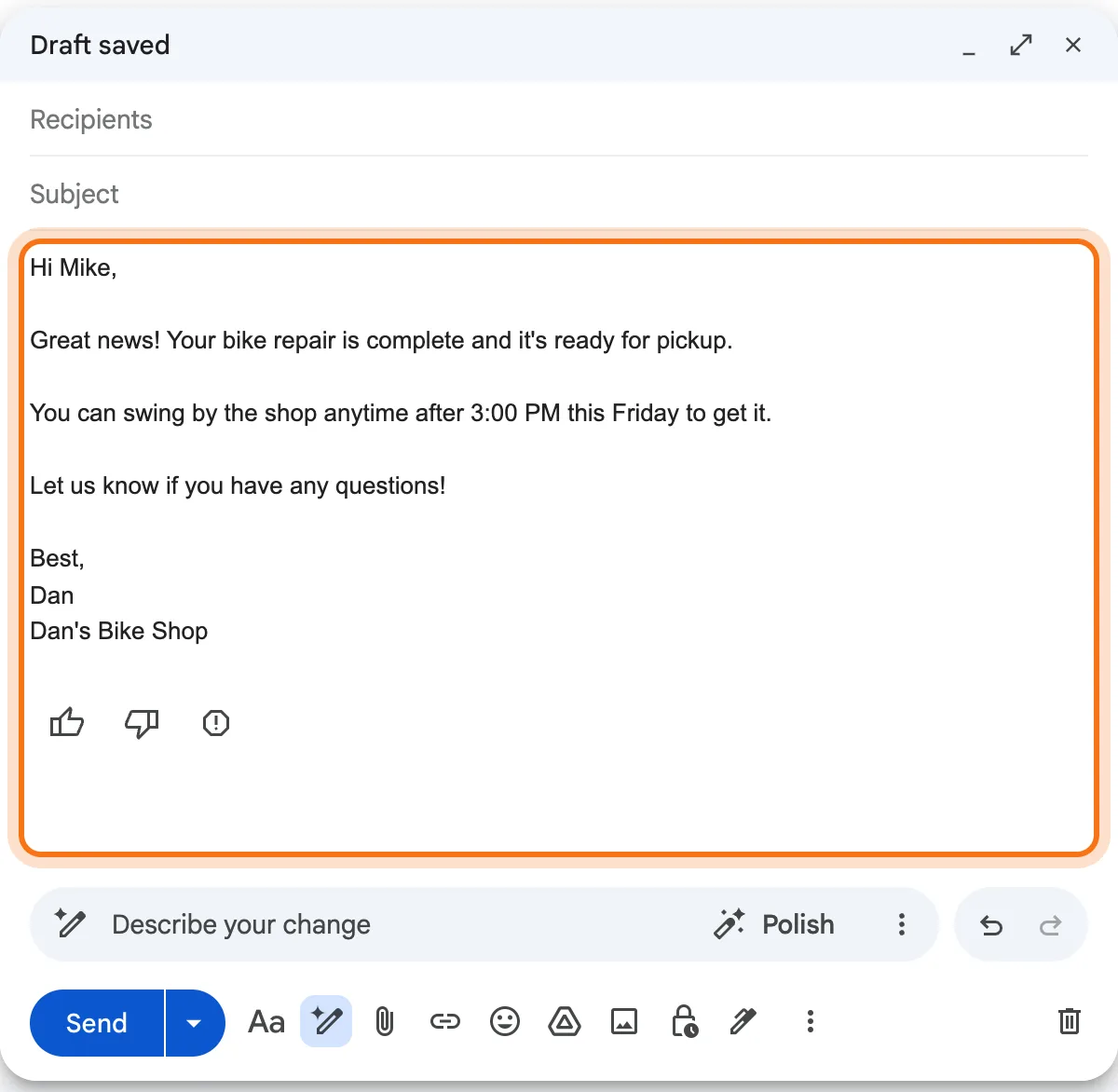Open formatting options (Aa)
Viewport: 1118px width, 1092px height.
pos(266,1022)
